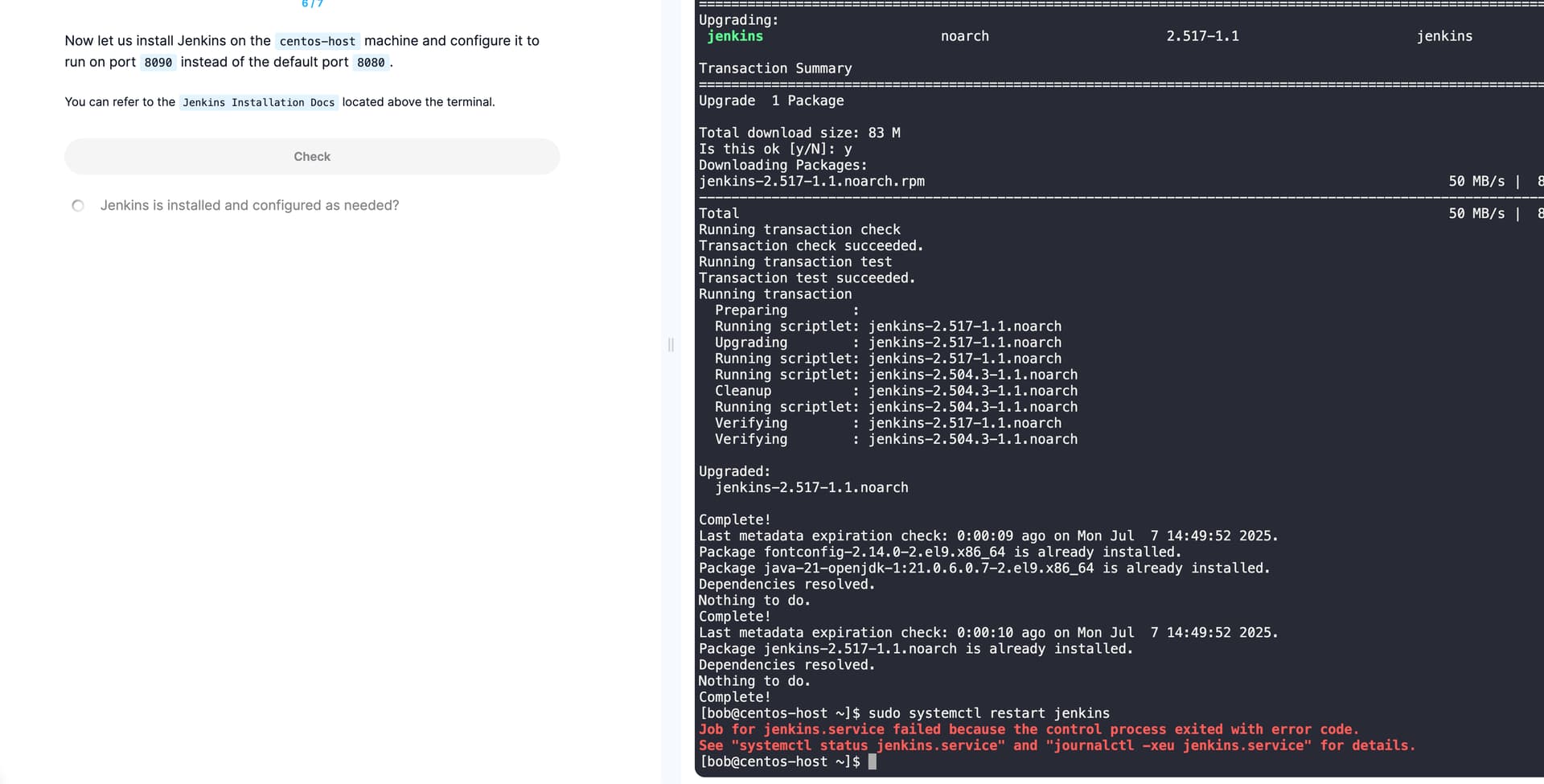The height and width of the screenshot is (784, 1544).
Task: Click the terminal cursor at the last prompt
Action: pyautogui.click(x=873, y=761)
